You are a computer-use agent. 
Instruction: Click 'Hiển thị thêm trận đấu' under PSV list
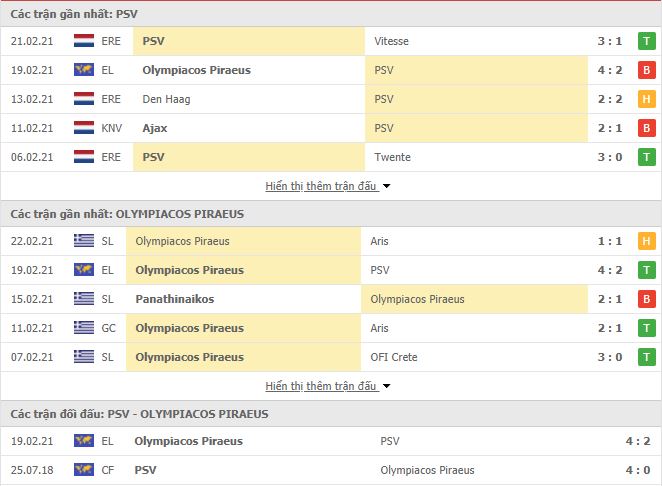(320, 186)
